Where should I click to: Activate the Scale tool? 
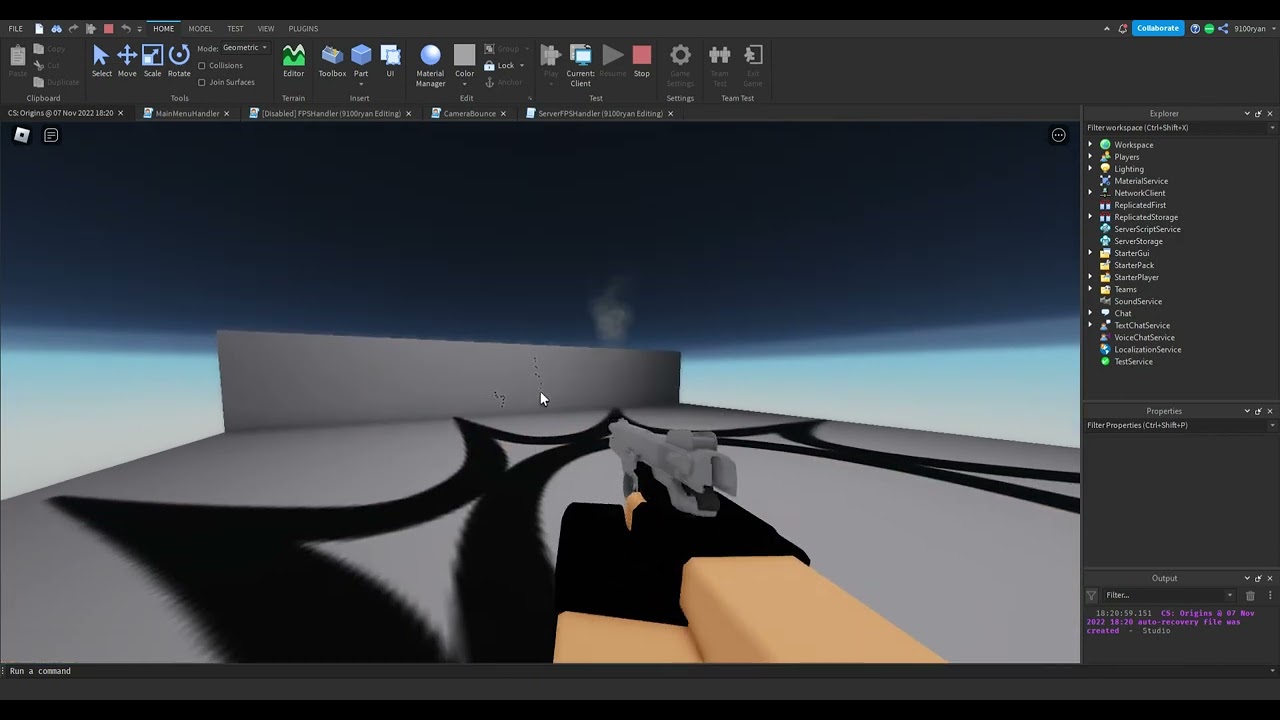pos(152,61)
